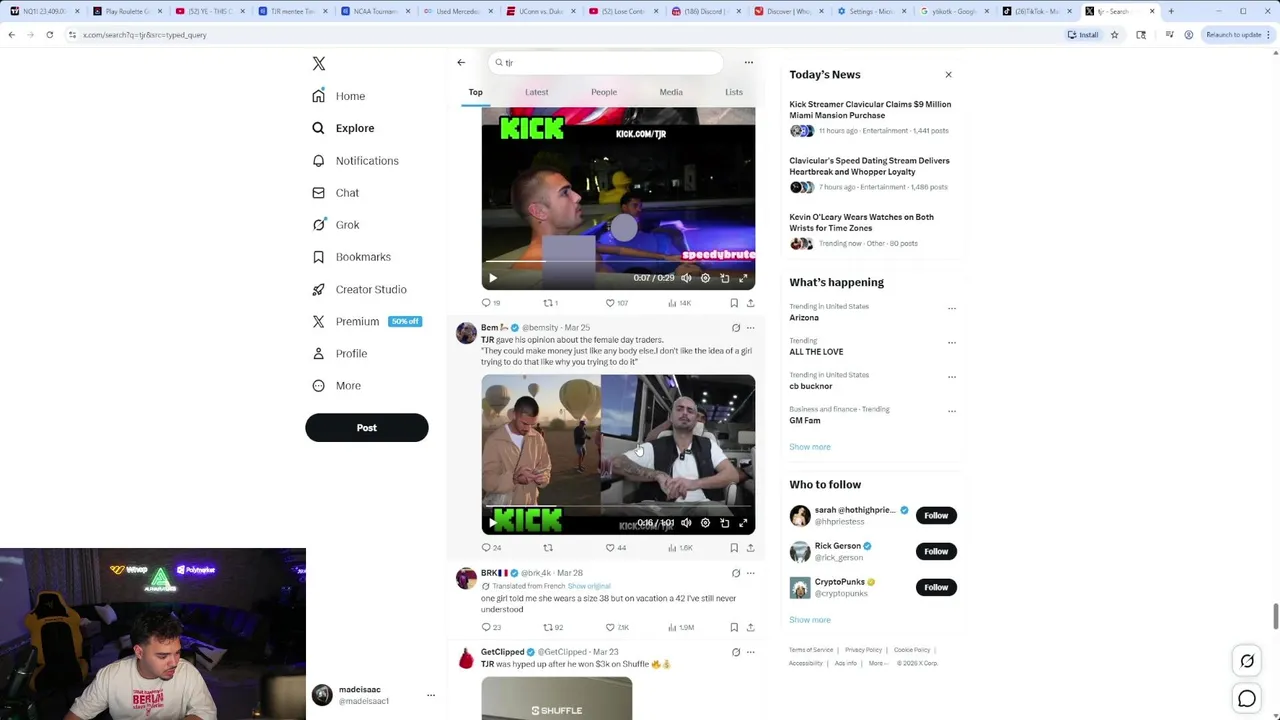Select the Top search tab

coord(476,92)
